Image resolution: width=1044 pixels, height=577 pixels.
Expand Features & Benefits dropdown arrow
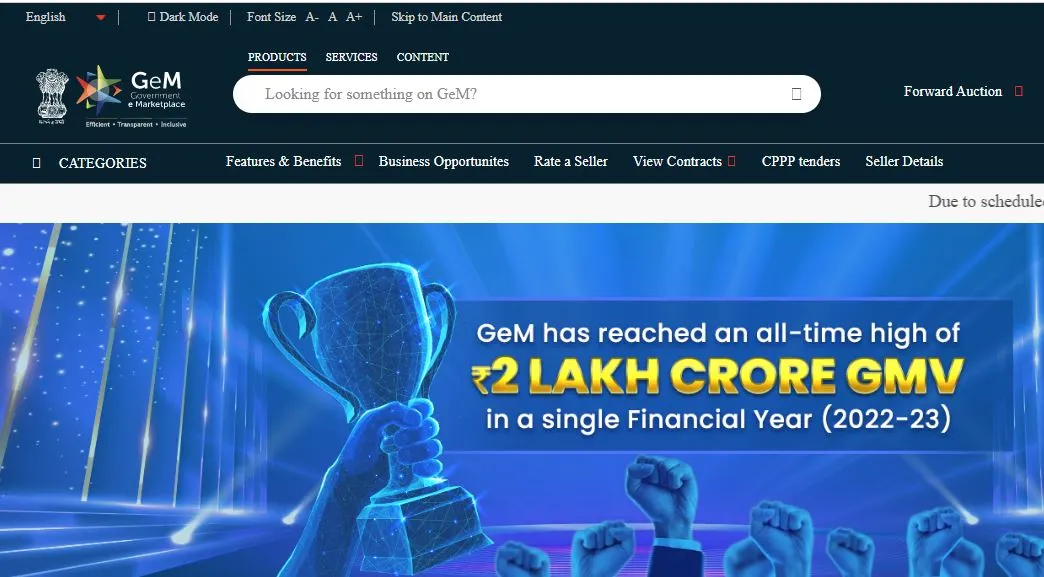pyautogui.click(x=359, y=160)
